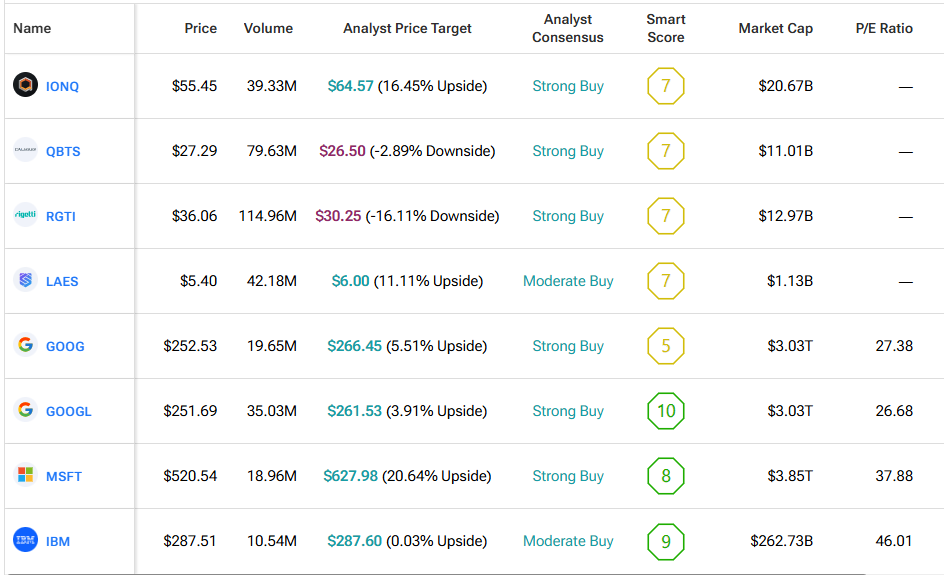Sort by the Volume column header
This screenshot has width=944, height=575.
(268, 28)
